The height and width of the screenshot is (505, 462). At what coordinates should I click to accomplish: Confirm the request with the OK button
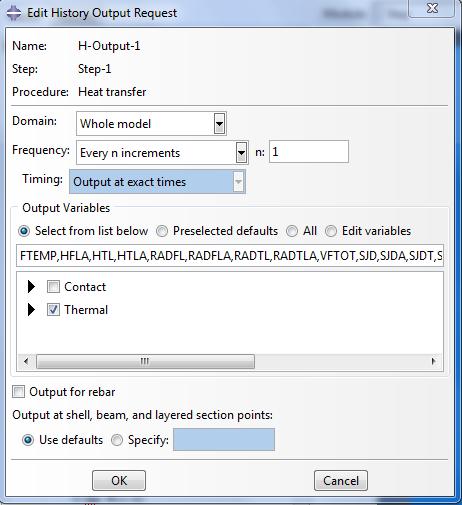[119, 481]
